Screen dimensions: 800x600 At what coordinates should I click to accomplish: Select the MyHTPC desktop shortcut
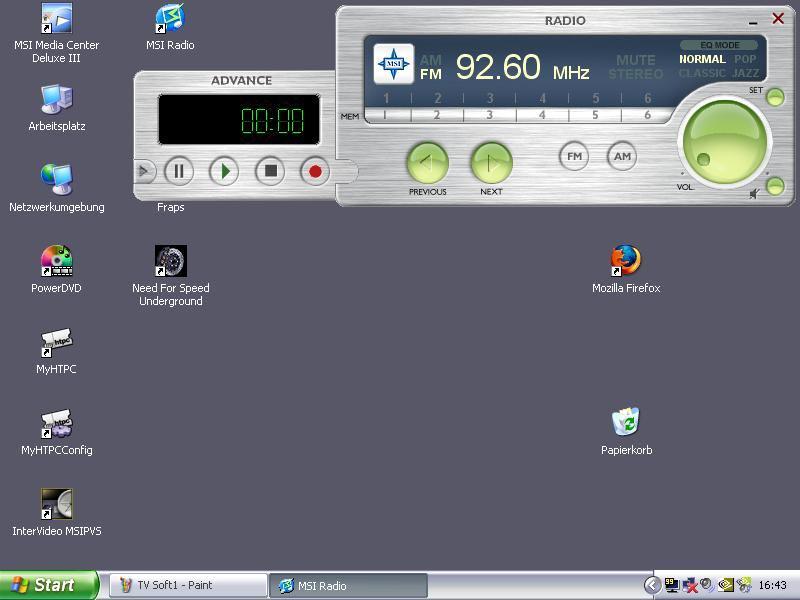click(x=57, y=351)
